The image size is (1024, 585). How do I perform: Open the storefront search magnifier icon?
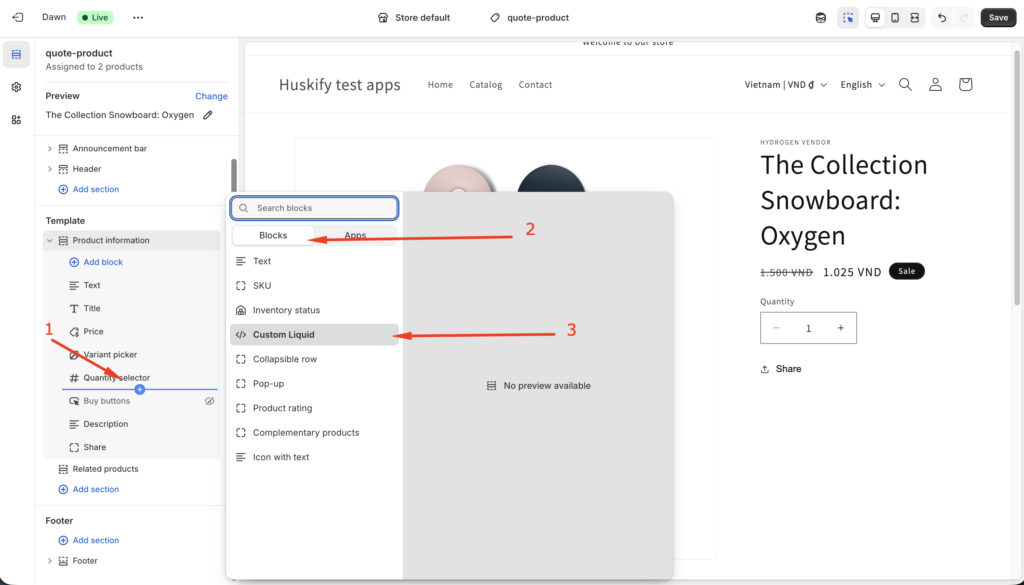[x=905, y=85]
